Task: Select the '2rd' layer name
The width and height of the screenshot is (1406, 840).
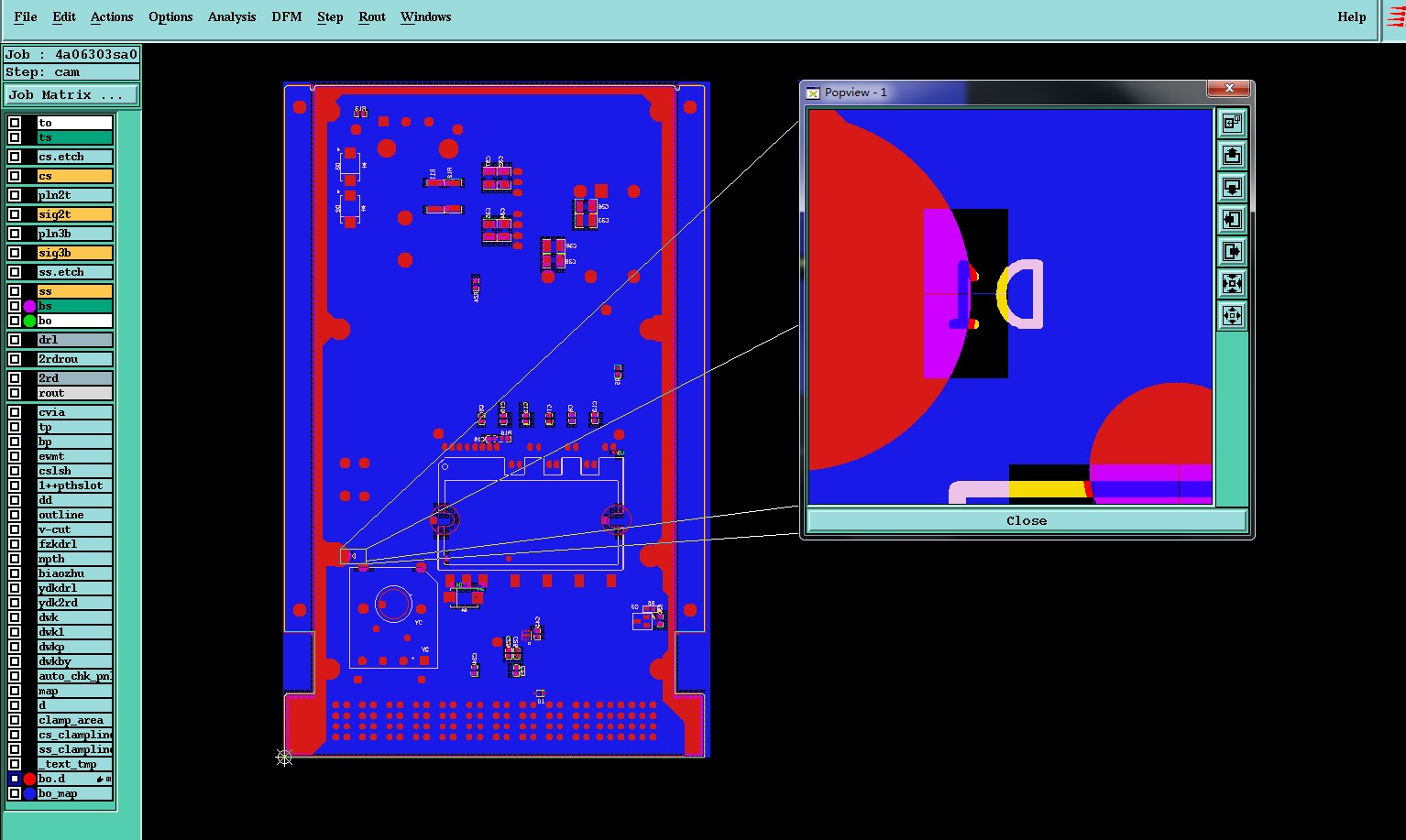Action: click(74, 378)
